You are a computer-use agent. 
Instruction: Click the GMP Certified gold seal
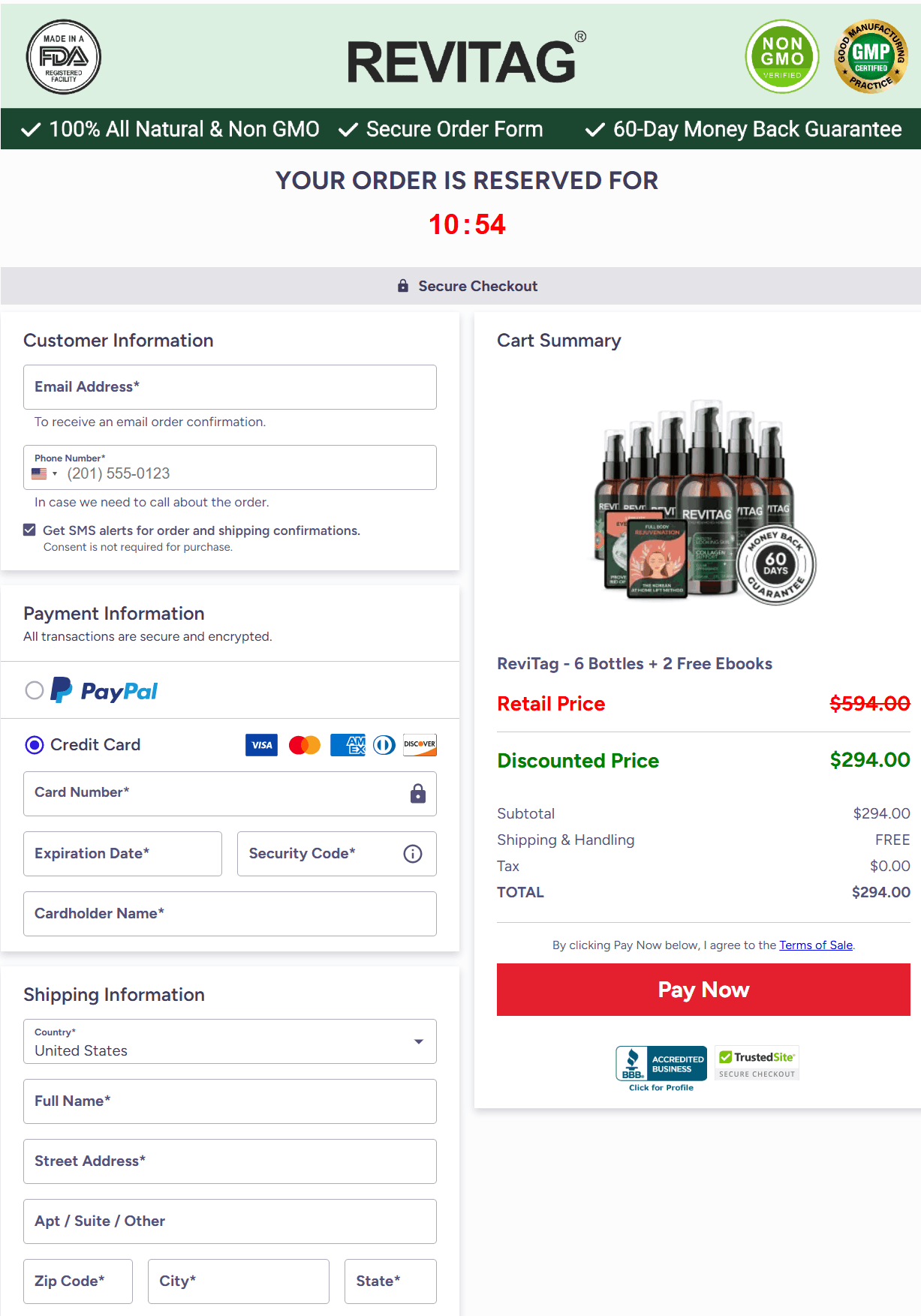871,57
